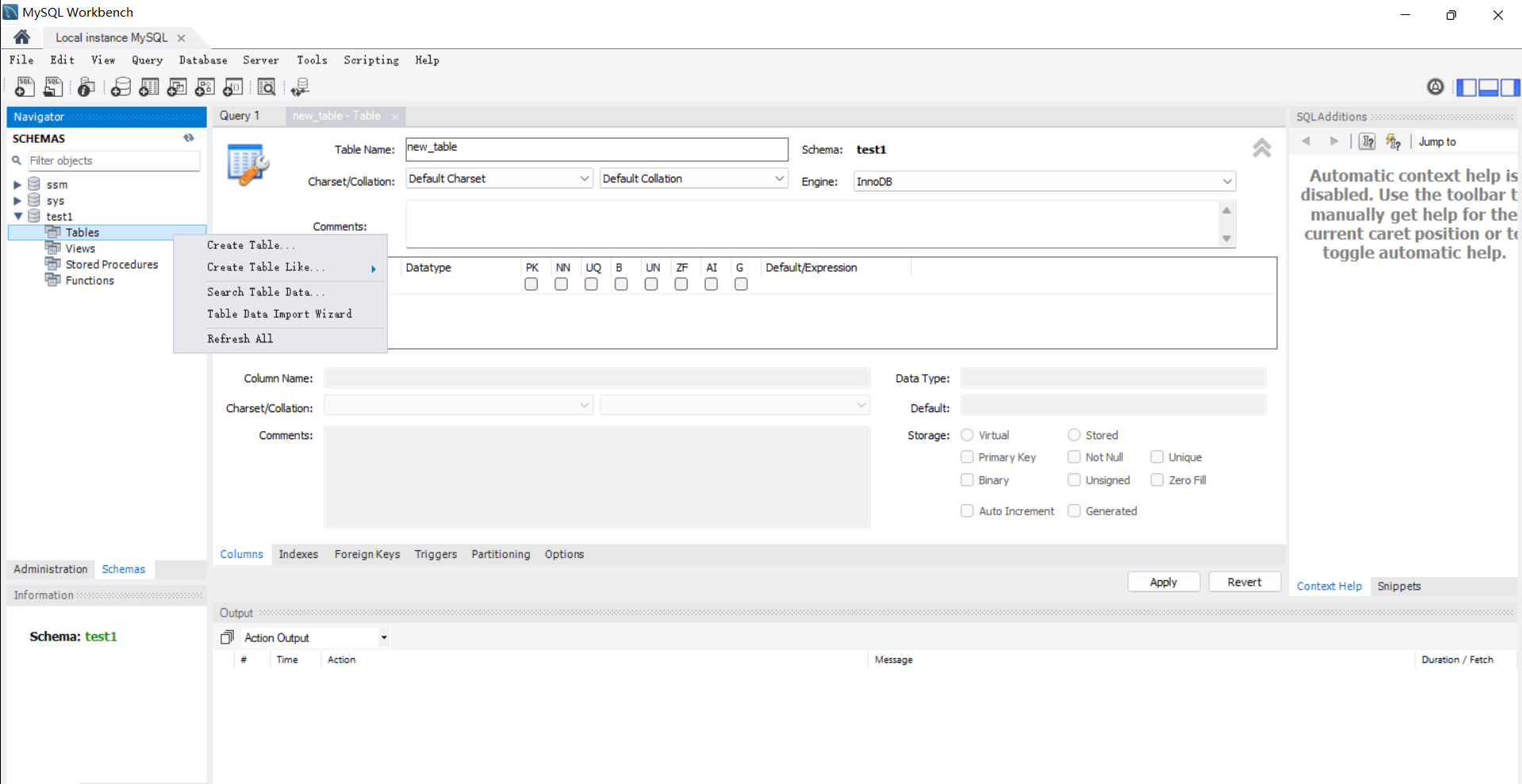The image size is (1522, 784).
Task: Check the NN column checkbox
Action: pos(562,284)
